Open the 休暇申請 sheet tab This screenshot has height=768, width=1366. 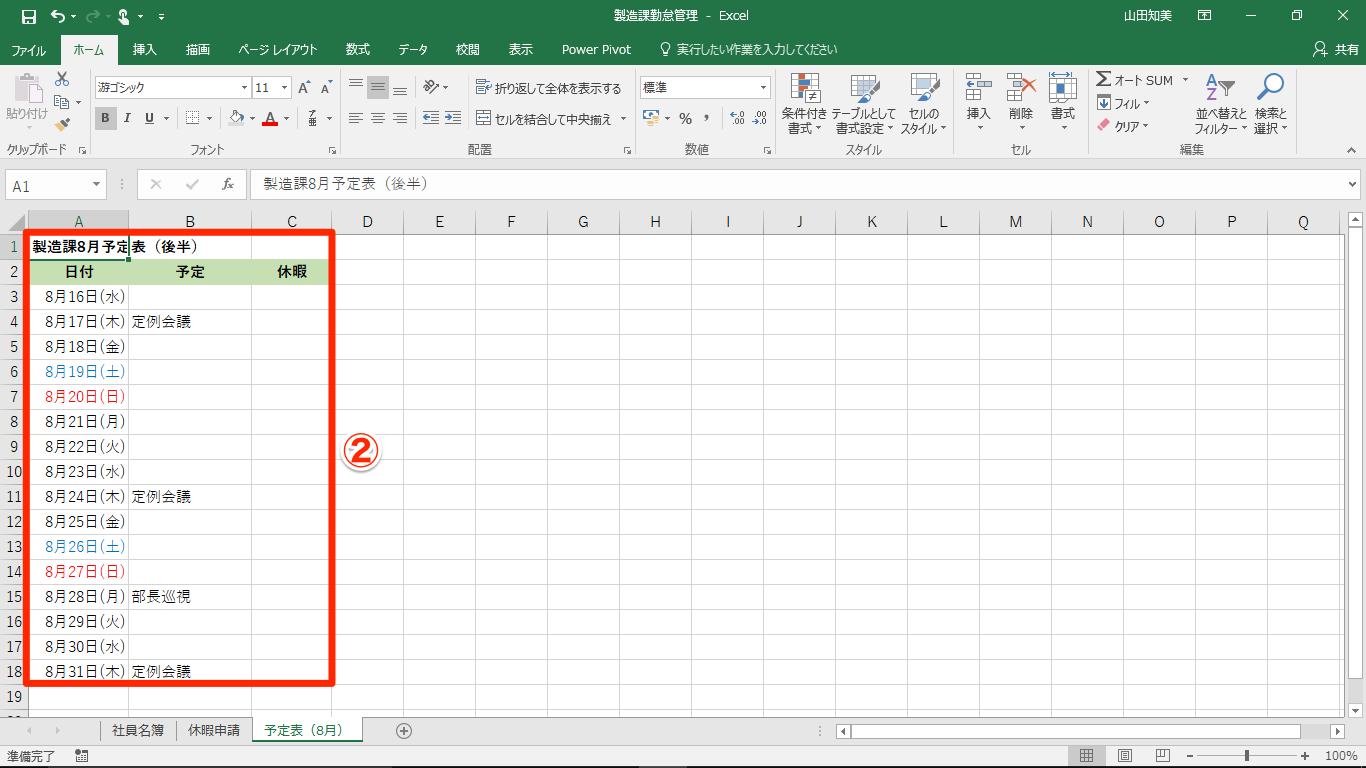(214, 730)
